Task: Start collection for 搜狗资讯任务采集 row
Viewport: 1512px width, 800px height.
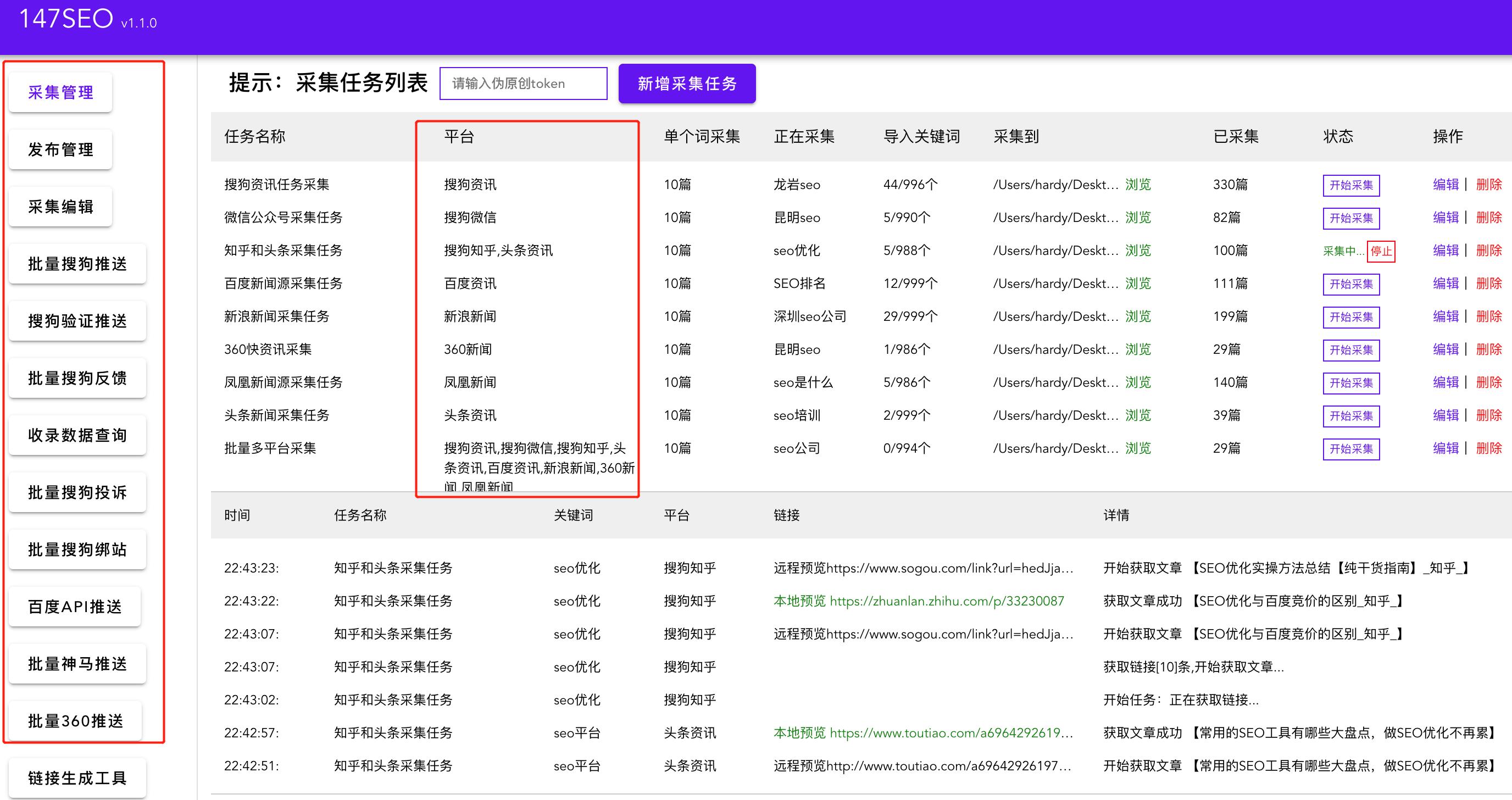Action: pyautogui.click(x=1350, y=184)
